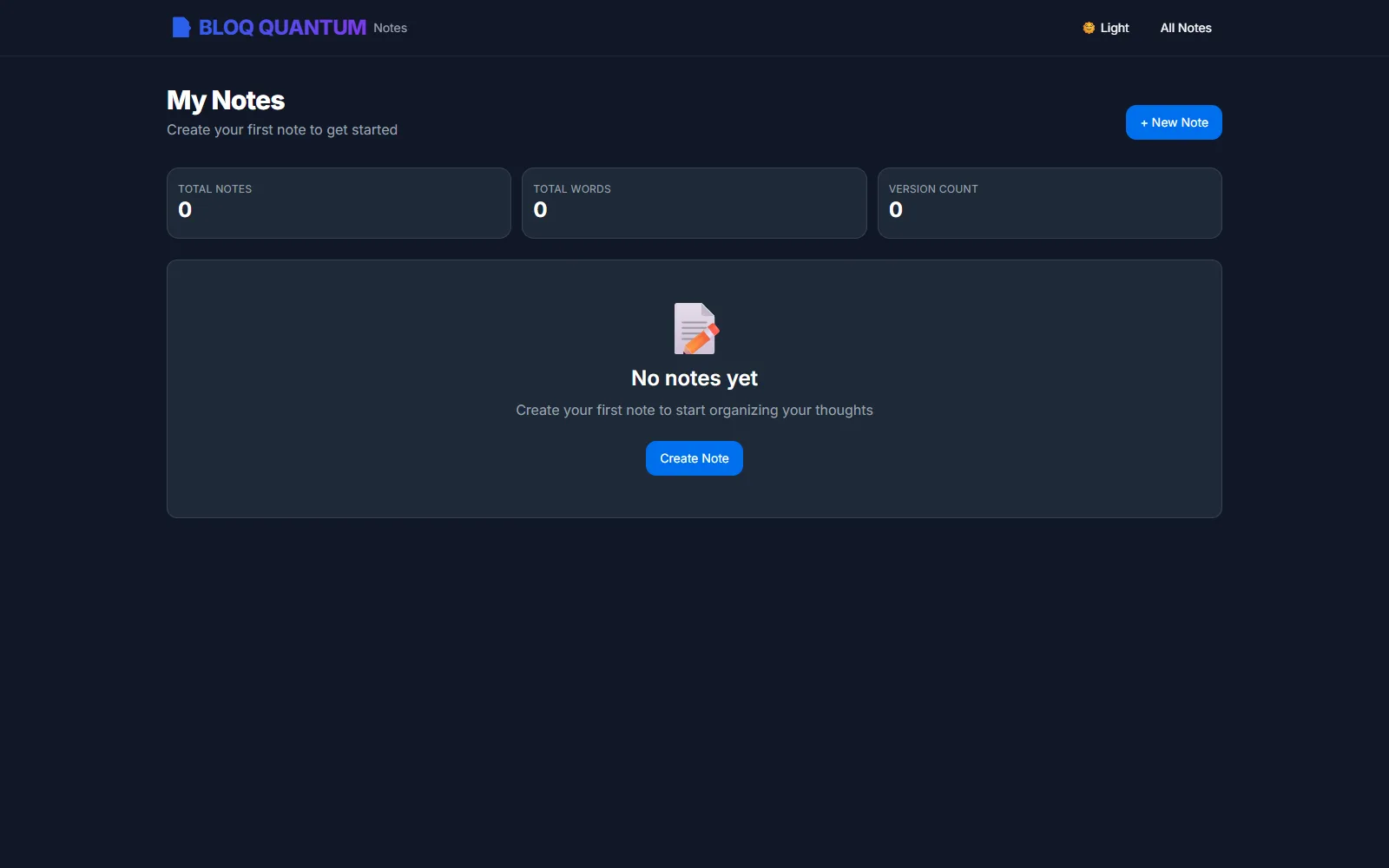Click the Create Note button
The height and width of the screenshot is (868, 1389).
point(694,458)
